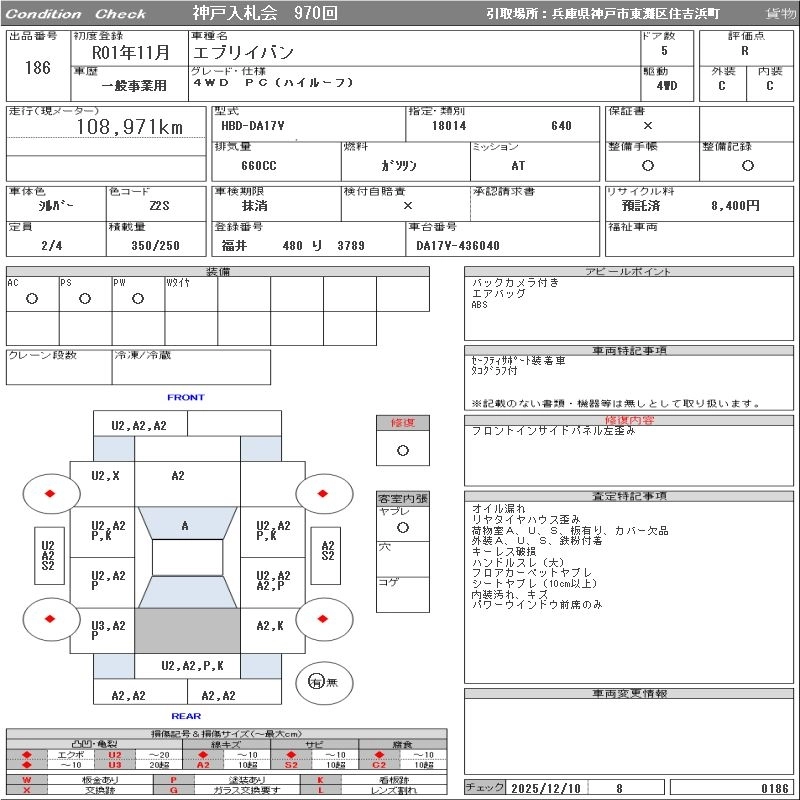Click the 車検期限 value 抹消
Image resolution: width=800 pixels, height=800 pixels.
255,206
